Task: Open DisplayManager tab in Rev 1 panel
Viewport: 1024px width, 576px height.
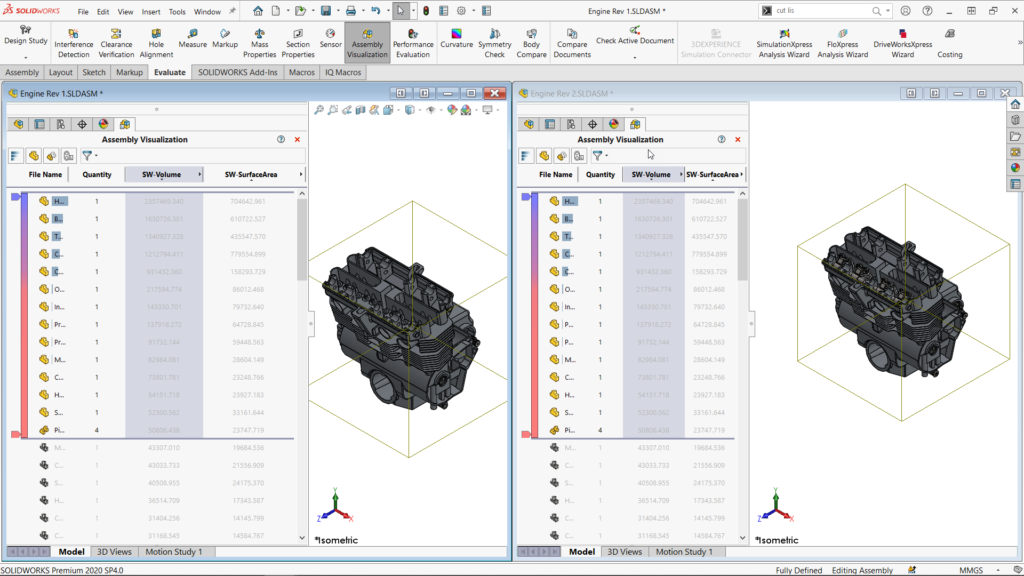Action: tap(103, 124)
